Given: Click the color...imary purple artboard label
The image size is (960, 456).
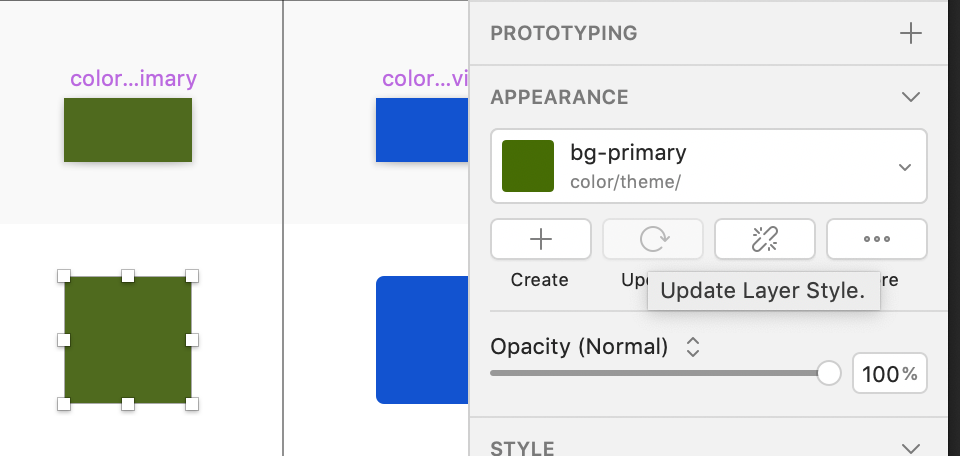Looking at the screenshot, I should tap(133, 78).
